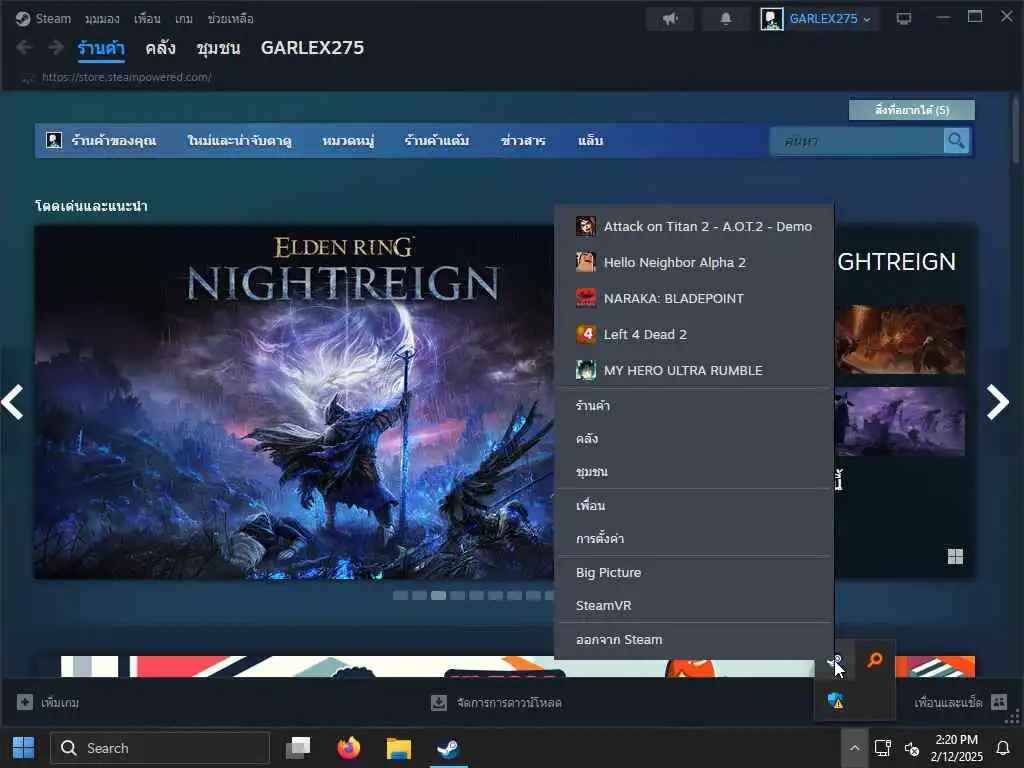Open the มุมมอง menu
Image resolution: width=1024 pixels, height=768 pixels.
pos(102,19)
